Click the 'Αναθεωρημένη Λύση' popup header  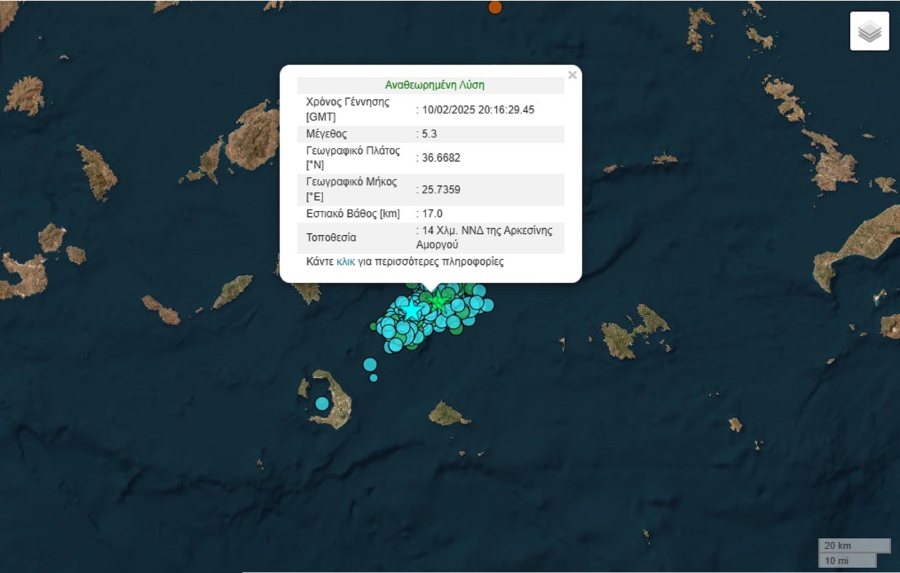(434, 86)
